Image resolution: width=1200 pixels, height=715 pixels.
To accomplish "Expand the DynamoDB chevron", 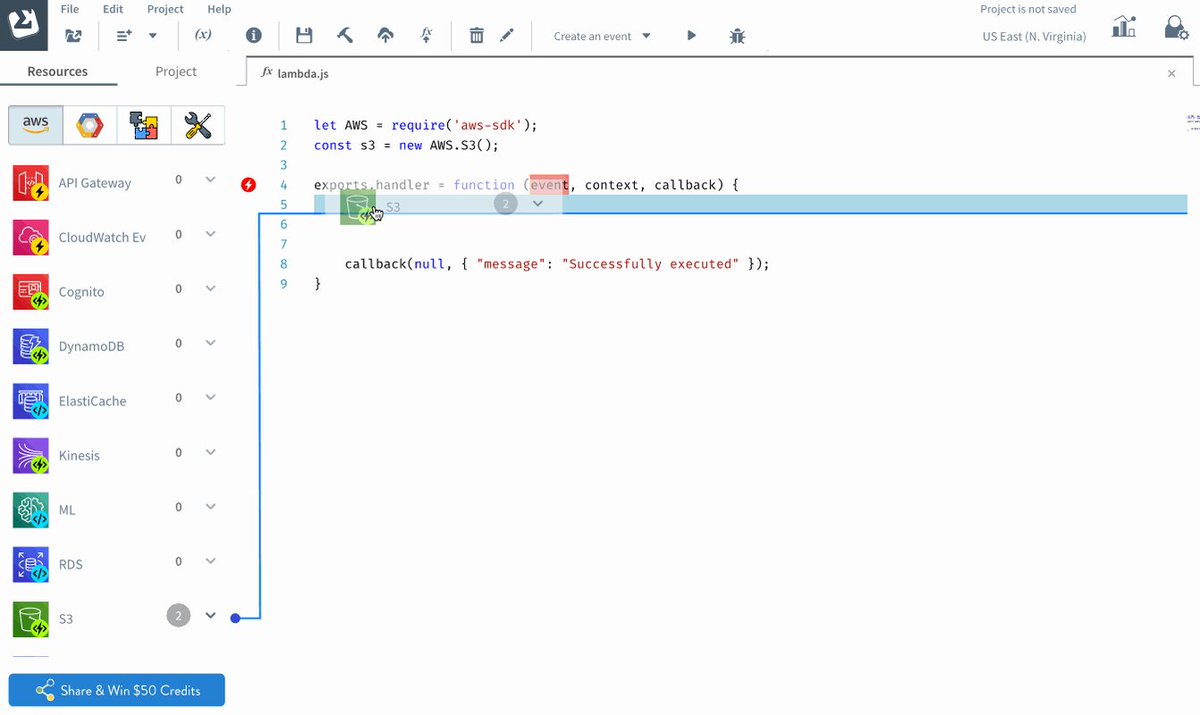I will [x=210, y=343].
